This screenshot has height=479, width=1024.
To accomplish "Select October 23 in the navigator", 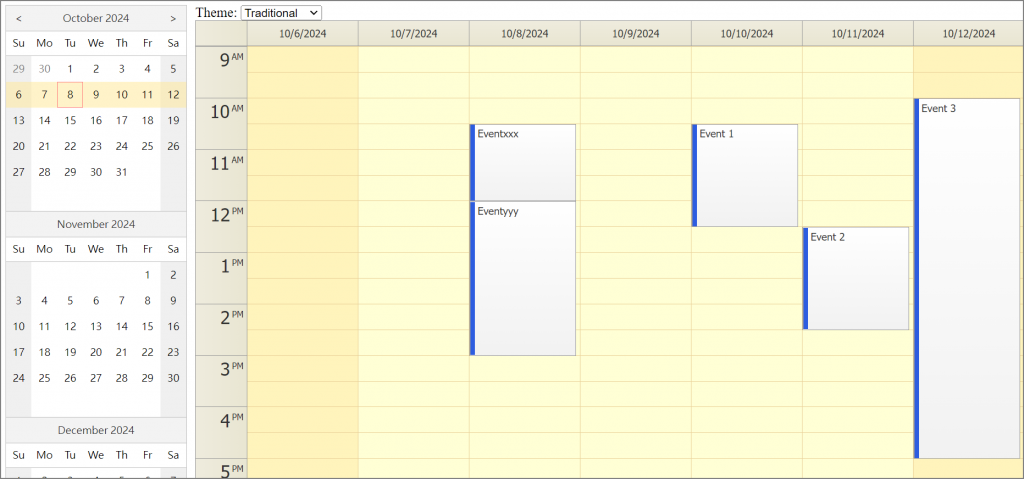I will coord(96,146).
